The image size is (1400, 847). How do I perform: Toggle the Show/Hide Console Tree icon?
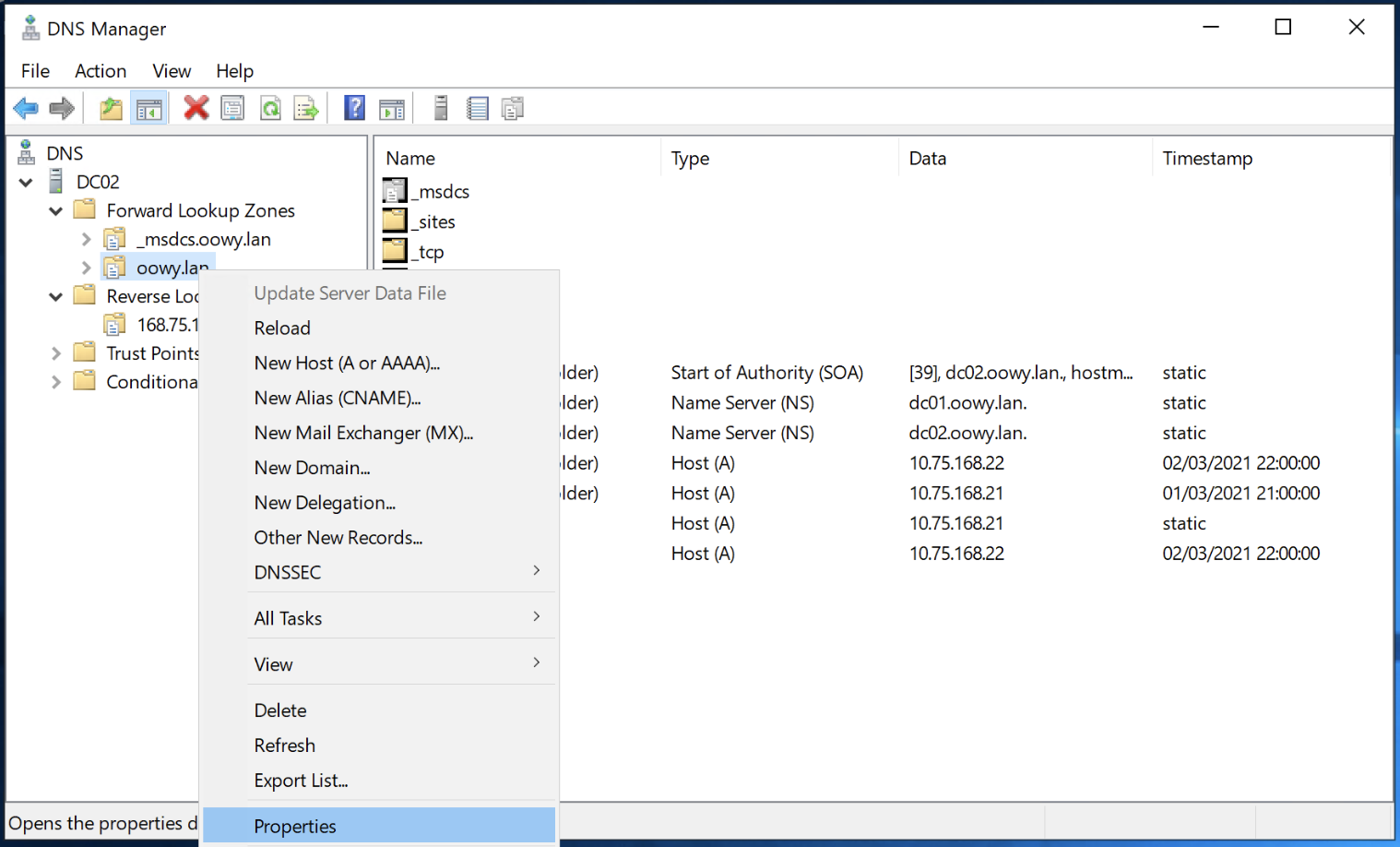pyautogui.click(x=148, y=109)
